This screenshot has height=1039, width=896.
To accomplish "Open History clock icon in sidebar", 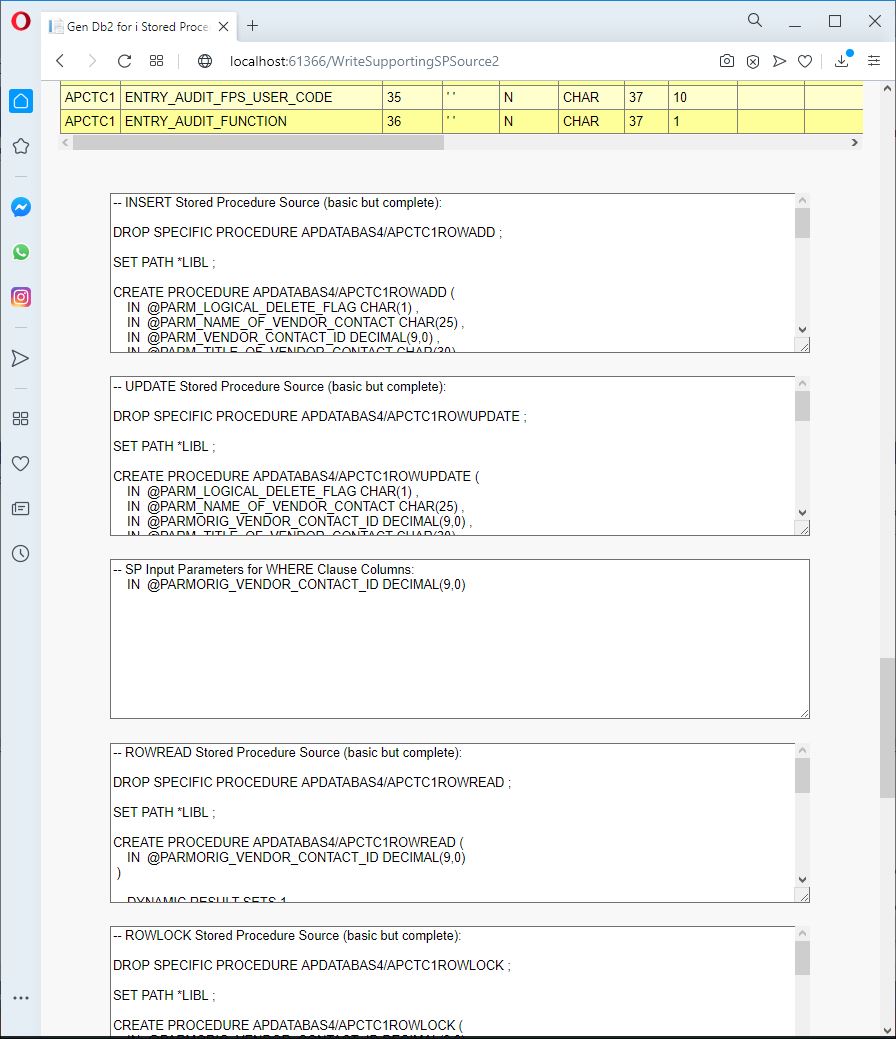I will point(21,554).
